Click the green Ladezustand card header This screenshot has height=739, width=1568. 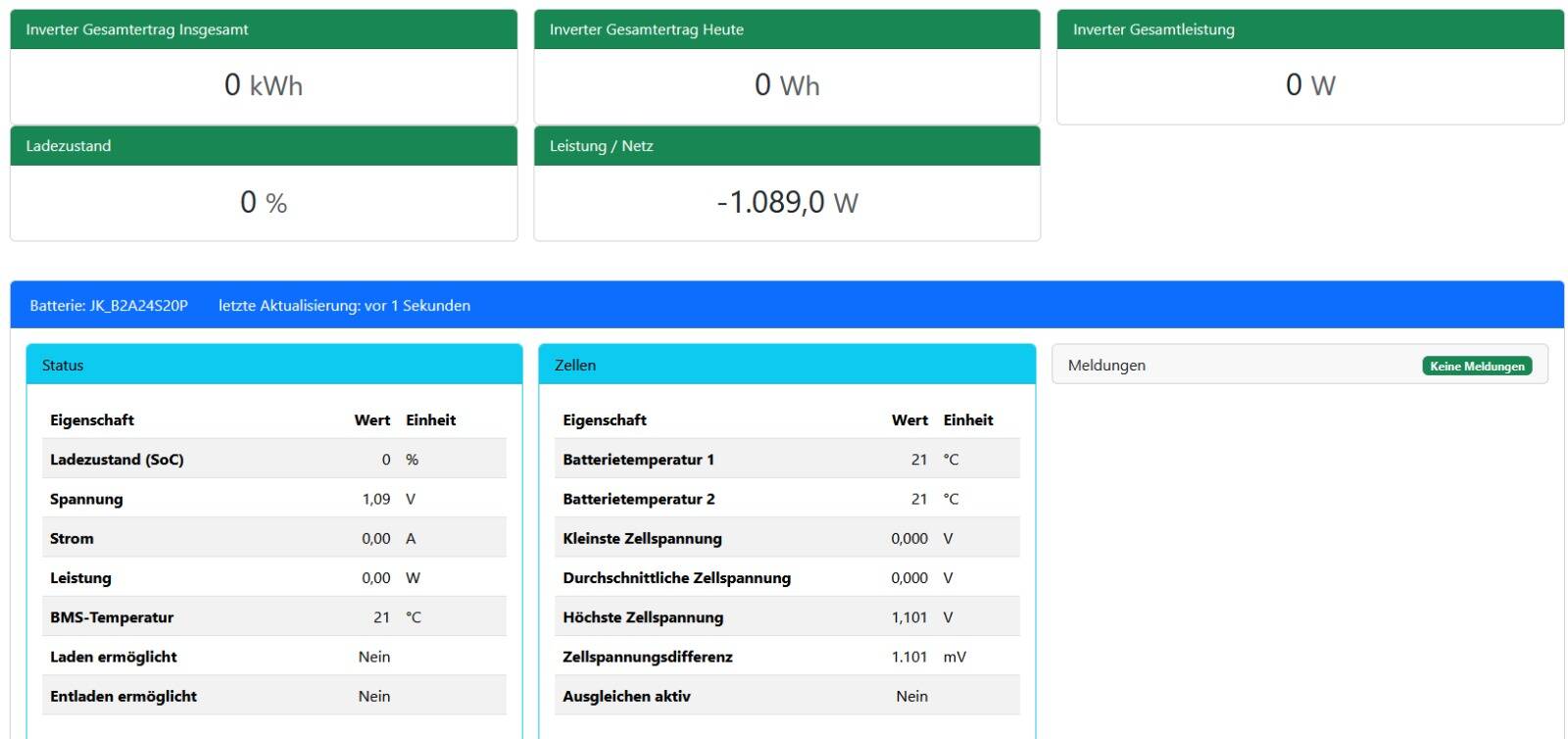tap(264, 146)
